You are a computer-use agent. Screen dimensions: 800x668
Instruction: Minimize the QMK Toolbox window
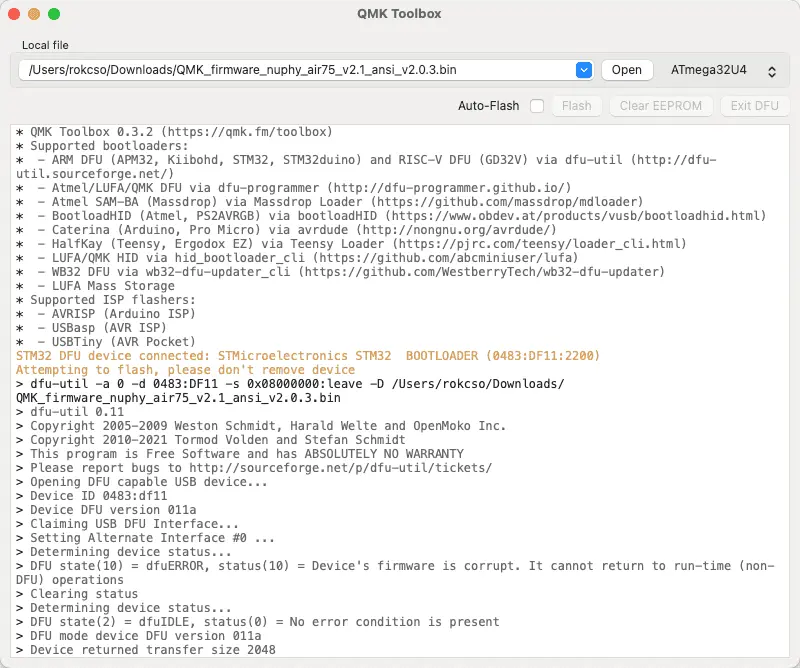(34, 14)
